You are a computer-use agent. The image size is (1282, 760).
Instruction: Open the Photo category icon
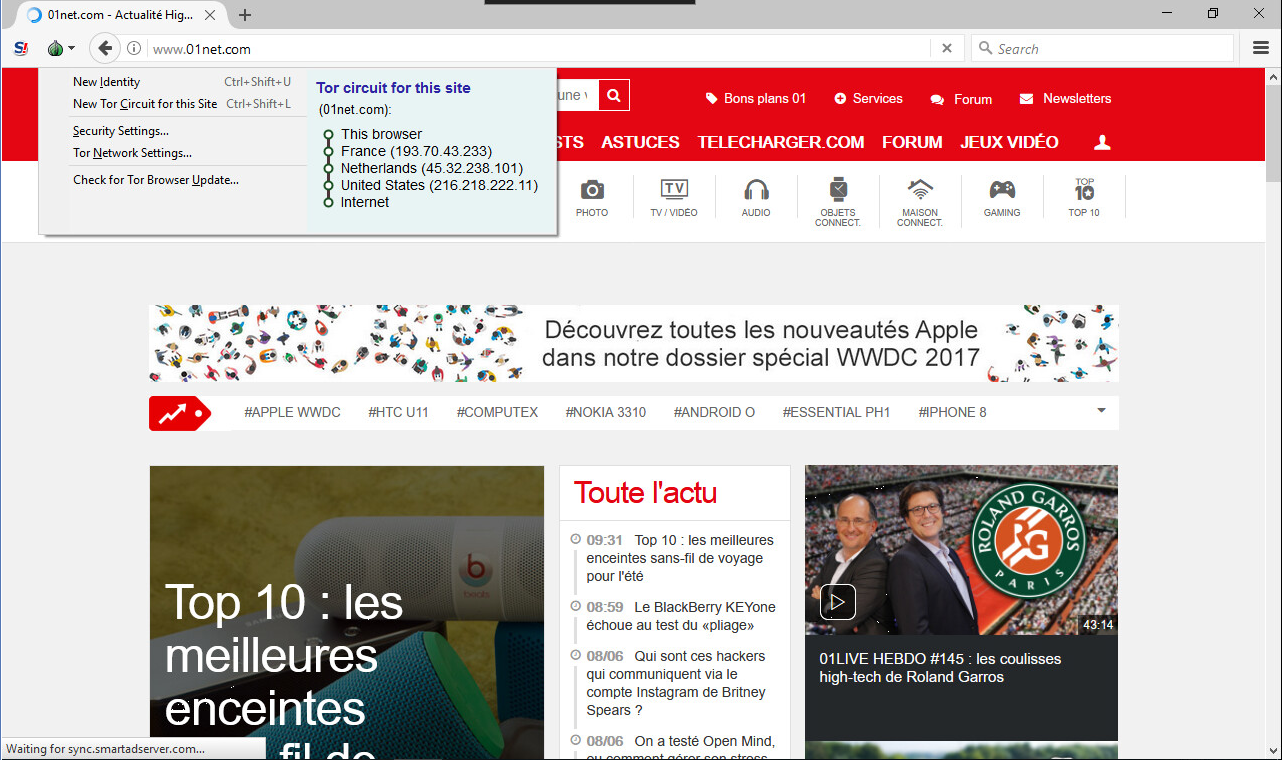point(592,197)
